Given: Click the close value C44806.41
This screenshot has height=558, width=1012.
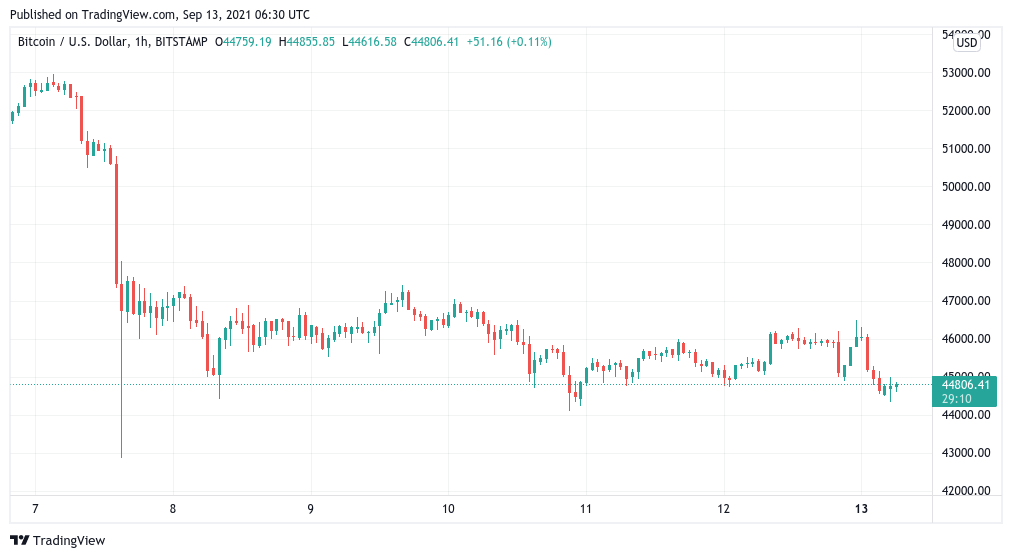Looking at the screenshot, I should (x=431, y=42).
